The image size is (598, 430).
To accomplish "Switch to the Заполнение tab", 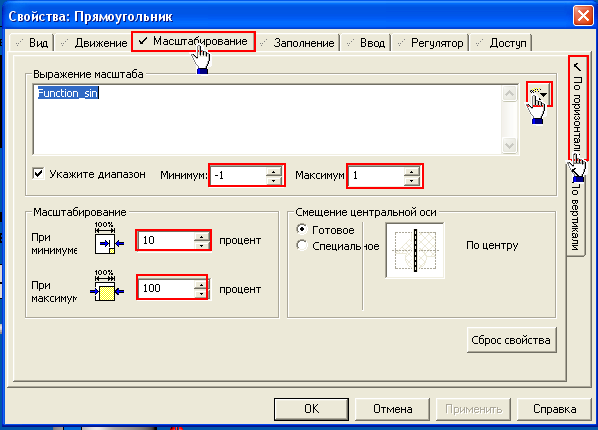I will (298, 43).
